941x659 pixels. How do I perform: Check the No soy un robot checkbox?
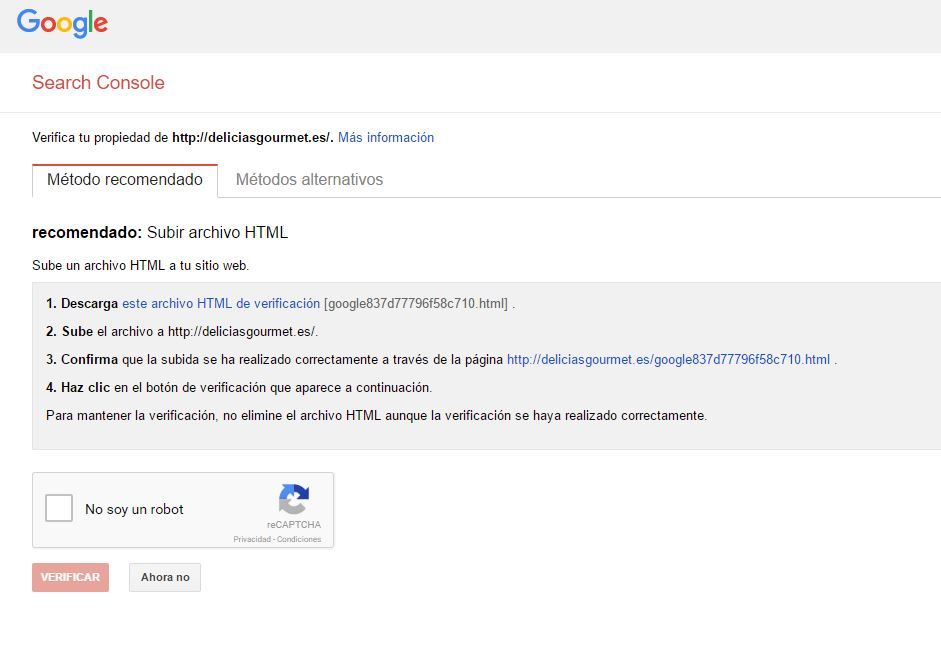(x=59, y=508)
